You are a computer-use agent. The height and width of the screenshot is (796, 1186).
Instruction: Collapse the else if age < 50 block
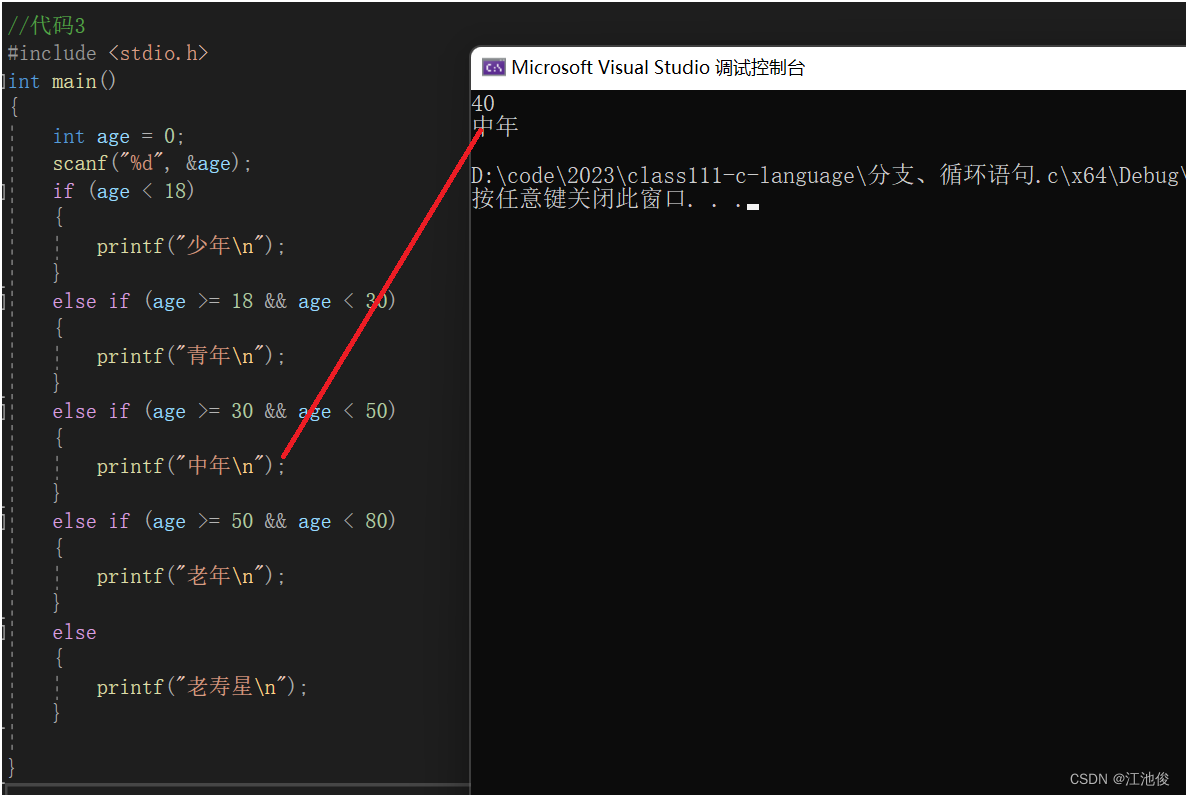[x=3, y=411]
